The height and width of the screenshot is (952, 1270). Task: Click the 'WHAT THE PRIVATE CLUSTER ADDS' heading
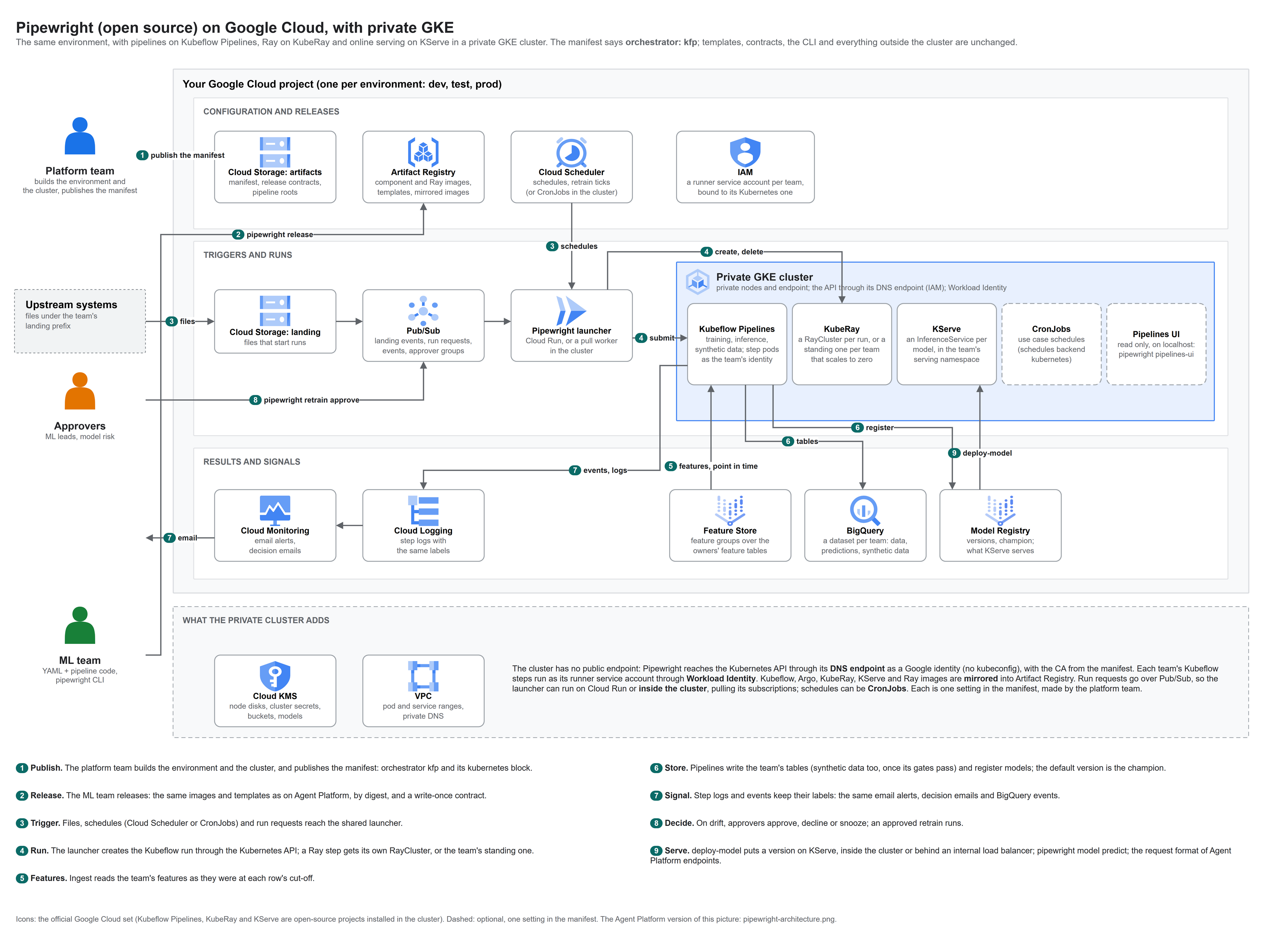[x=255, y=620]
